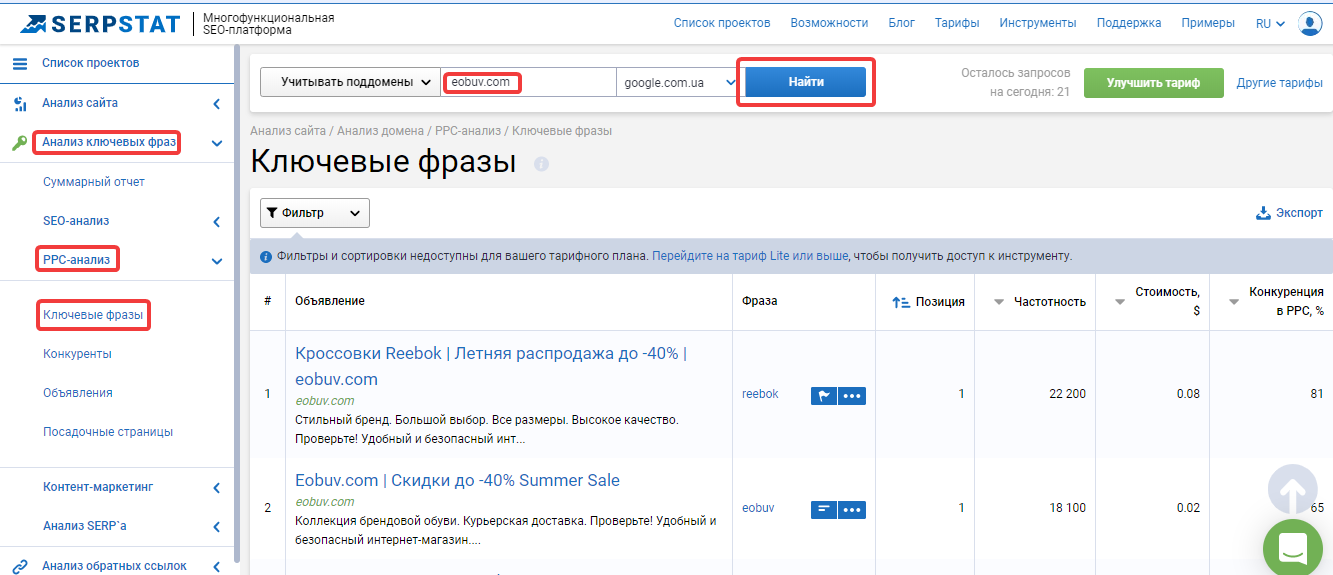Screen dimensions: 1333x575
Task: Select Посадочные страницы in the sidebar
Action: [108, 432]
